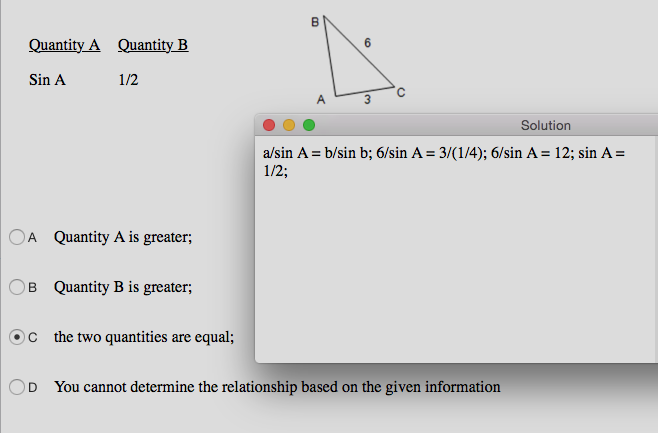
Task: Select radio button D
Action: click(x=17, y=386)
